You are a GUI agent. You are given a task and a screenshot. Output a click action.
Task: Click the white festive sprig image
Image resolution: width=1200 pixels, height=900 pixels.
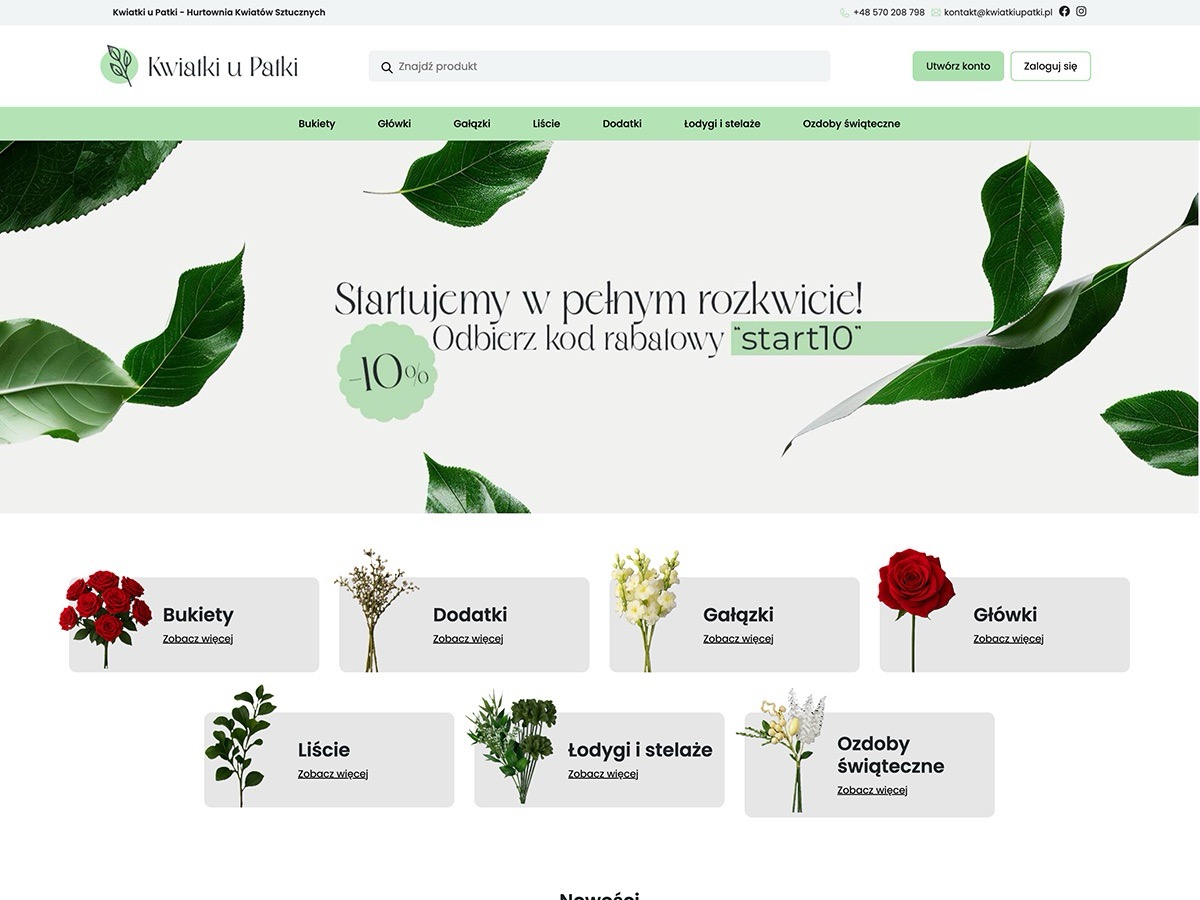click(x=783, y=749)
